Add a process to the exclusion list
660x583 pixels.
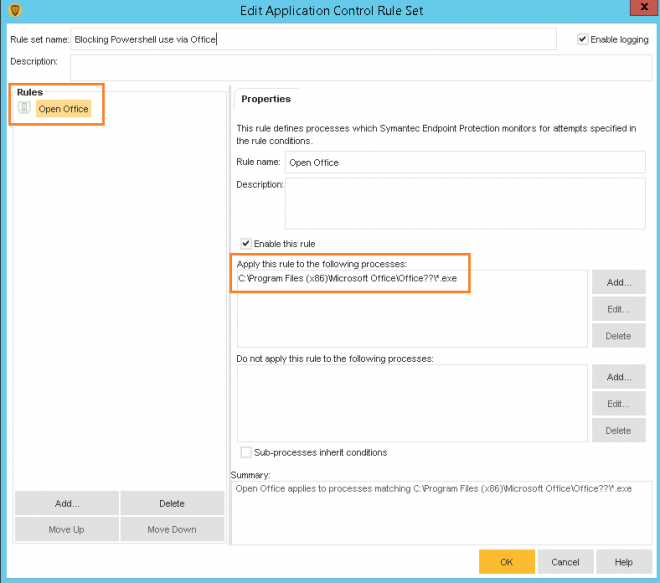(x=618, y=378)
